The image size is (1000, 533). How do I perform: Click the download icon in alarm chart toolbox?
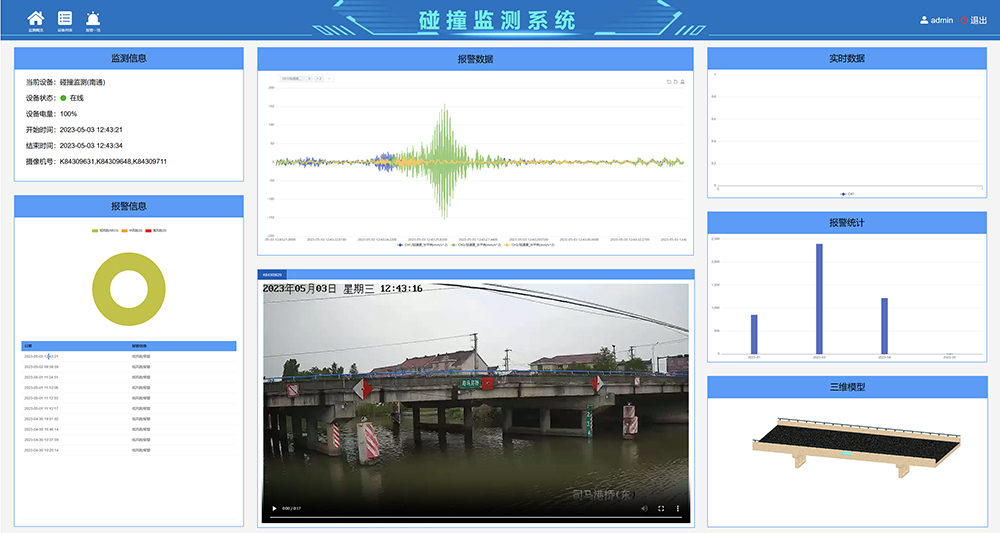click(x=683, y=82)
